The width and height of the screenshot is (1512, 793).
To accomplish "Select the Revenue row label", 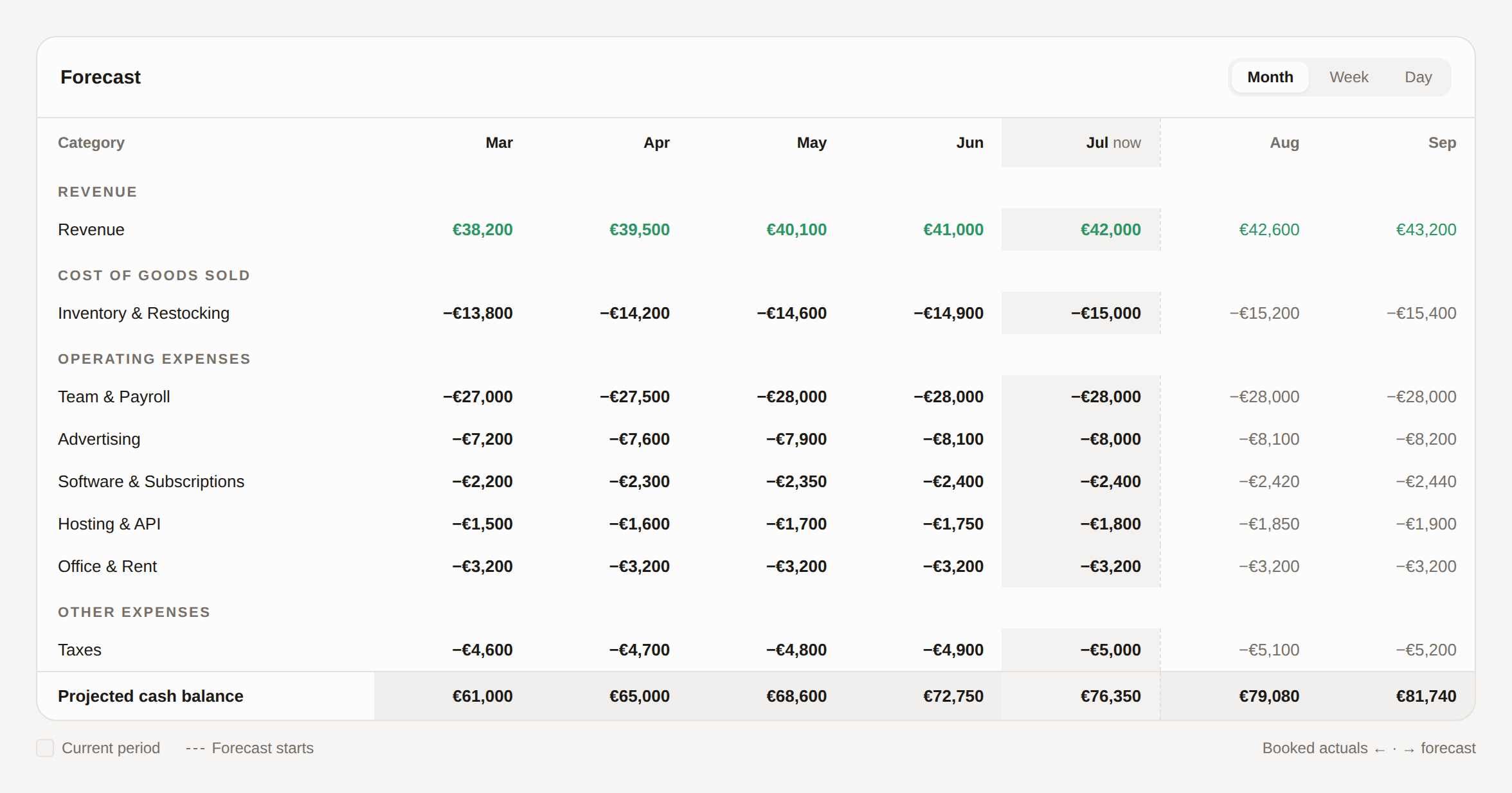I will (x=91, y=229).
